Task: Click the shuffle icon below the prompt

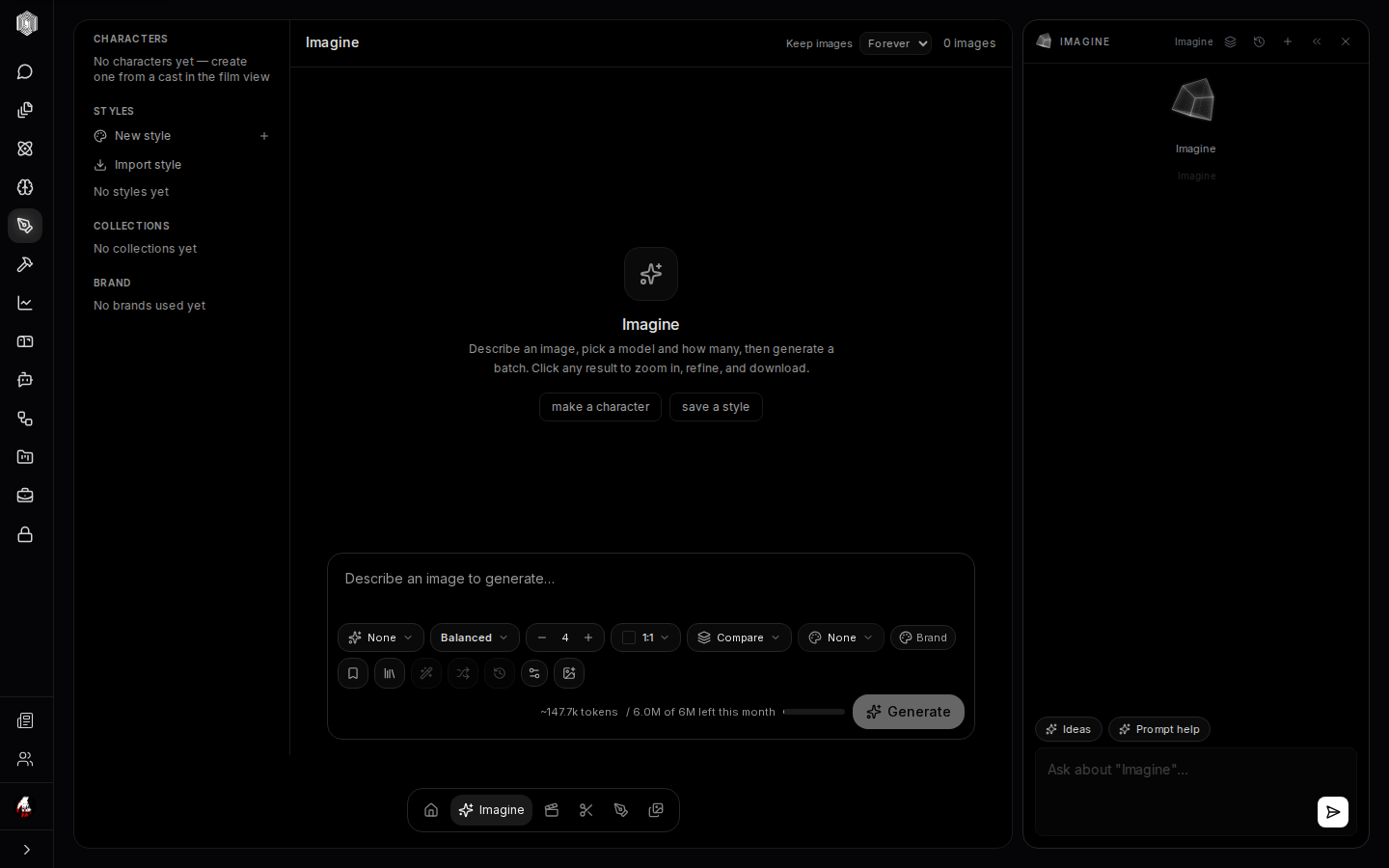Action: [463, 673]
